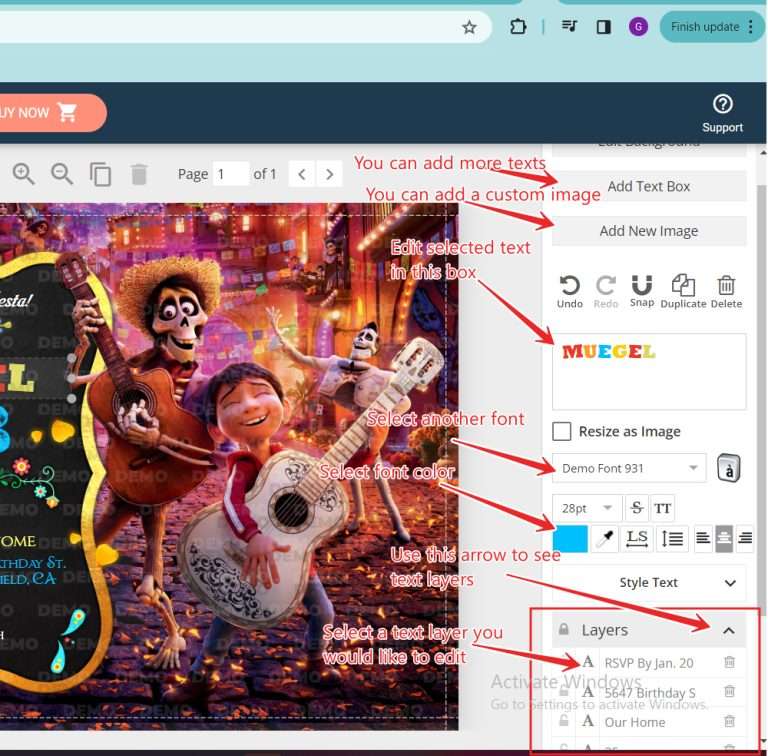Image resolution: width=768 pixels, height=756 pixels.
Task: Select the RSVP By Jan. 20 layer
Action: (648, 663)
